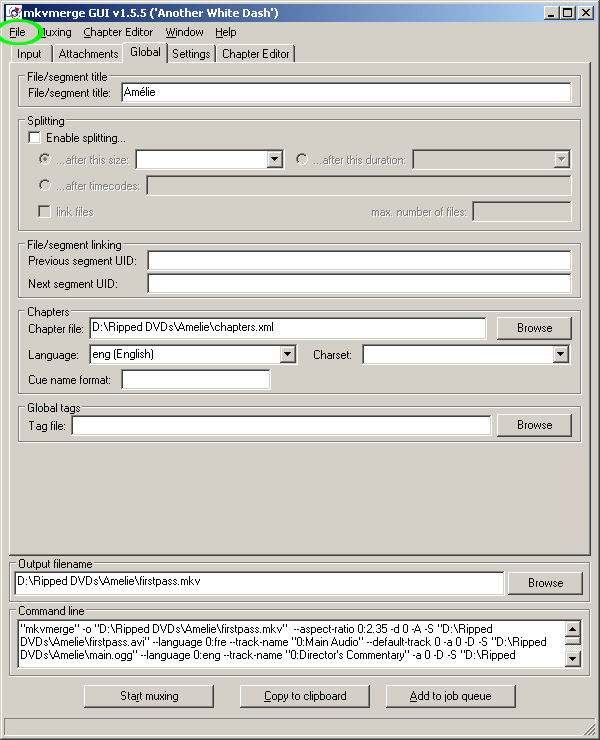Open the Chapter Editor menu
This screenshot has height=740, width=600.
click(x=118, y=32)
